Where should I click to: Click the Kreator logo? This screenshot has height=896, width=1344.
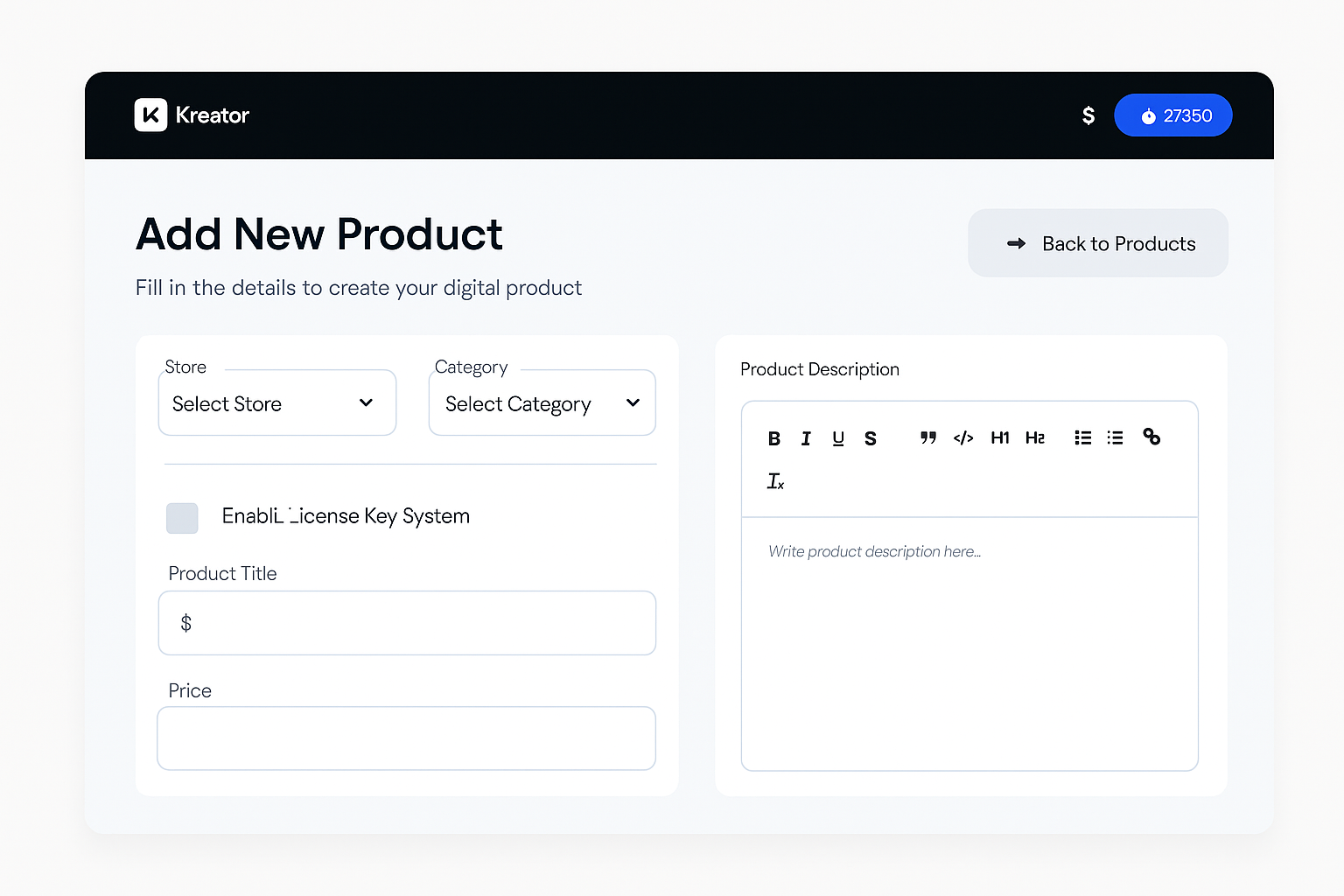[191, 115]
